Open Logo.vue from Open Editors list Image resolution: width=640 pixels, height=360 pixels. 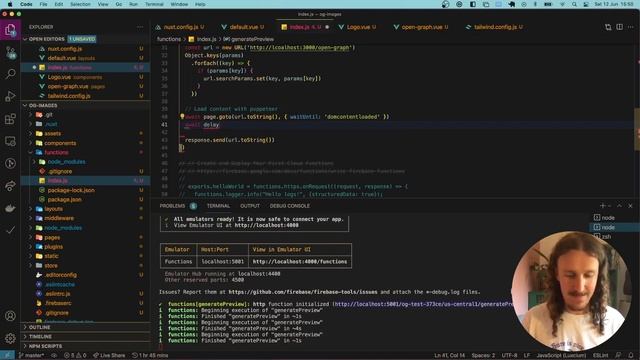pos(85,77)
